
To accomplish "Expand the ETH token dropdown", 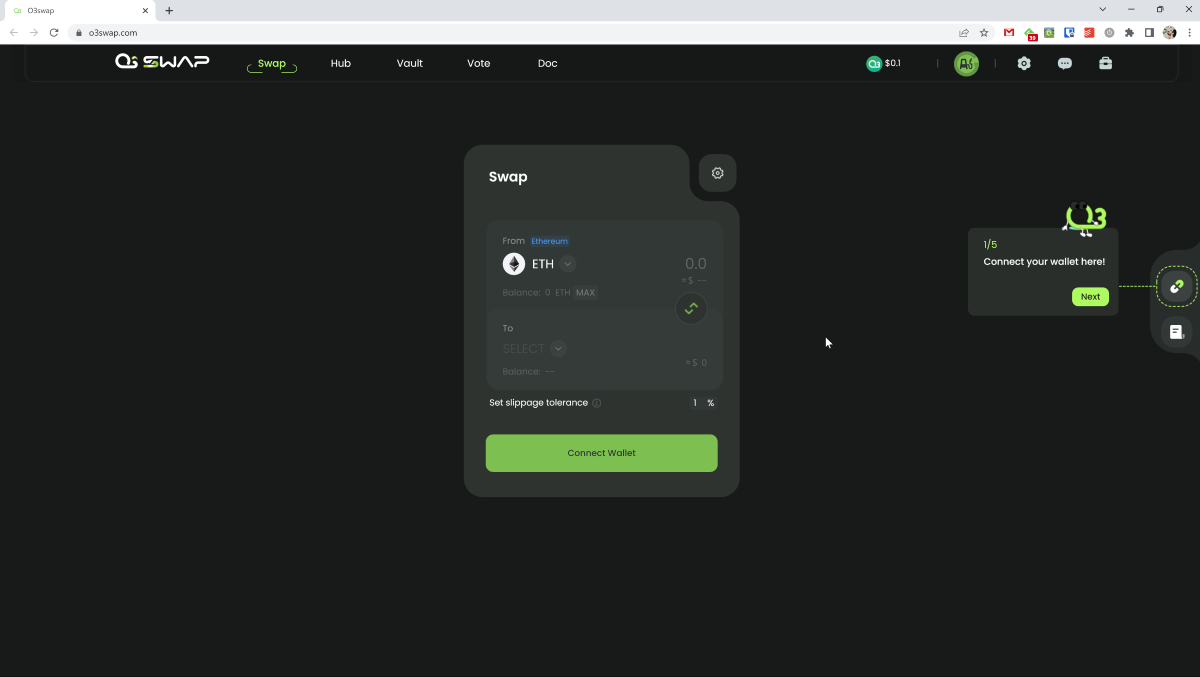I will 568,264.
